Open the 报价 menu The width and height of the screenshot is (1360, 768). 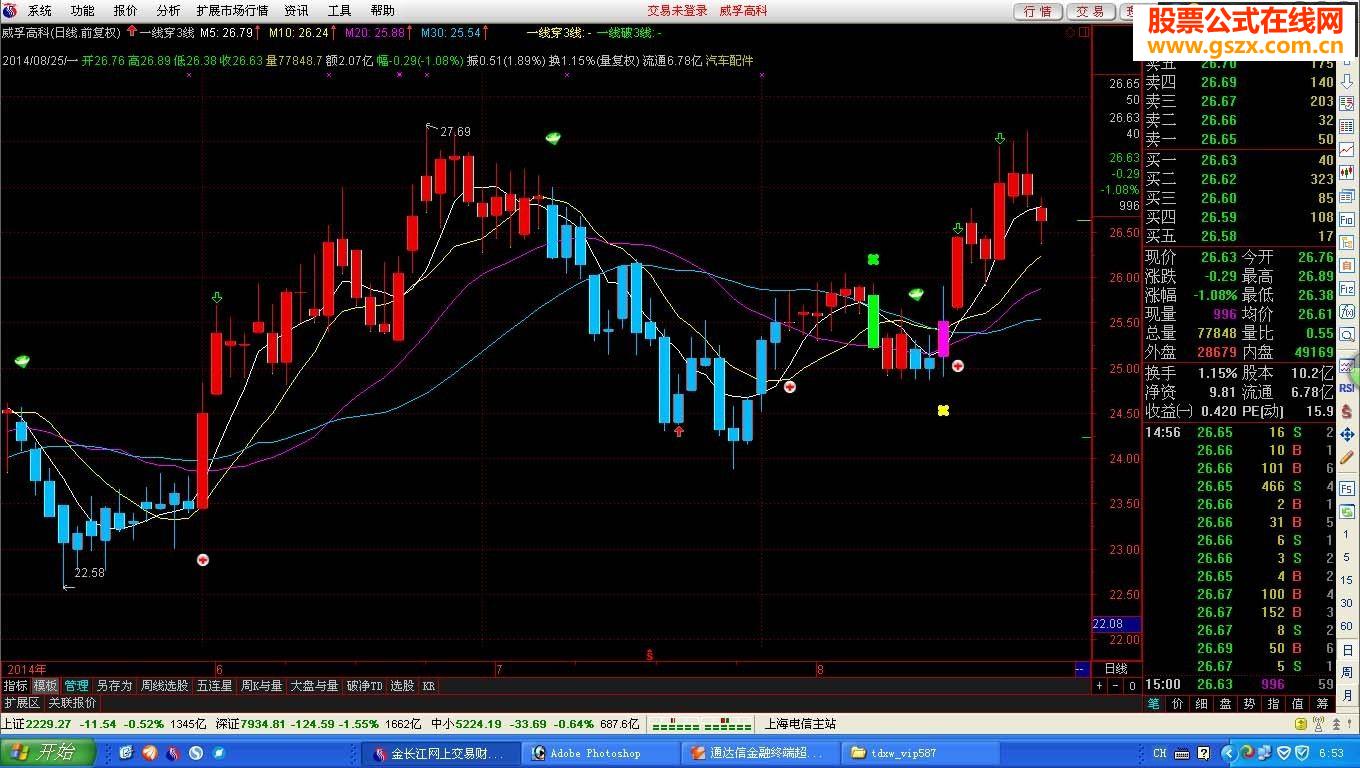(x=126, y=10)
